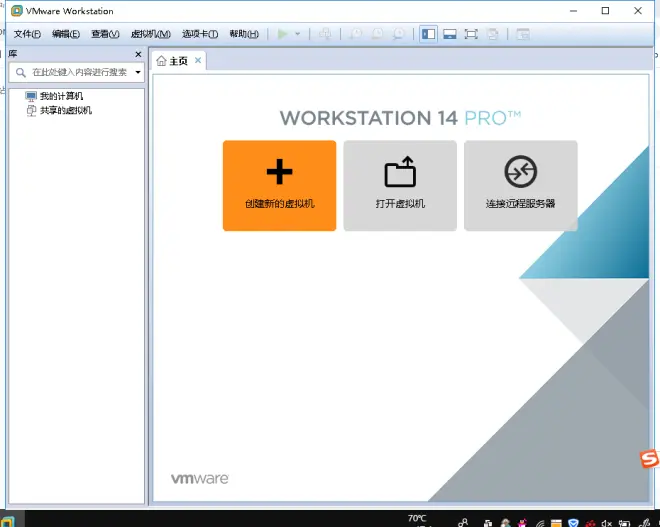Open the 选项卡(T) menu

(x=200, y=34)
